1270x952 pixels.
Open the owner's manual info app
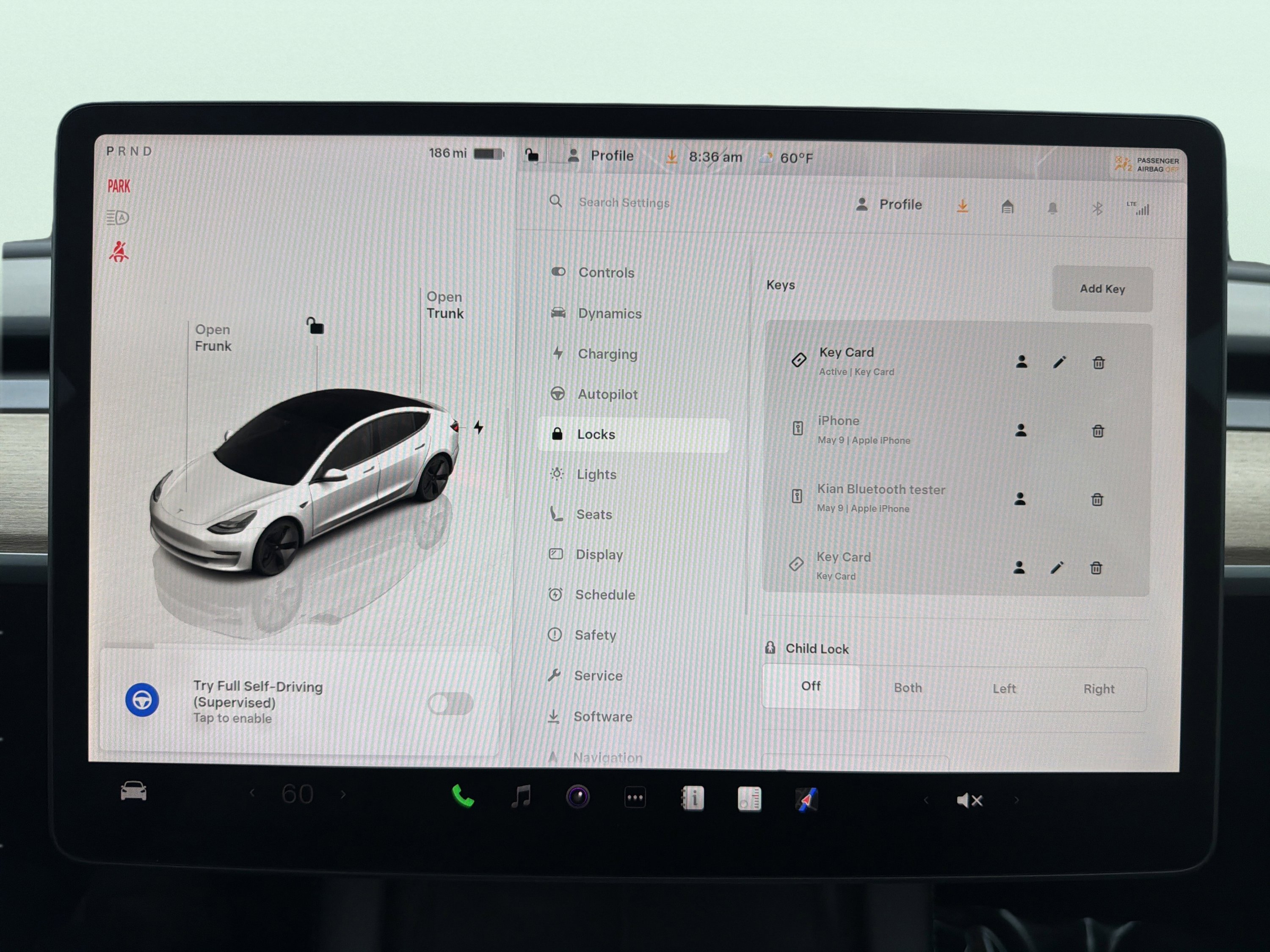point(693,798)
